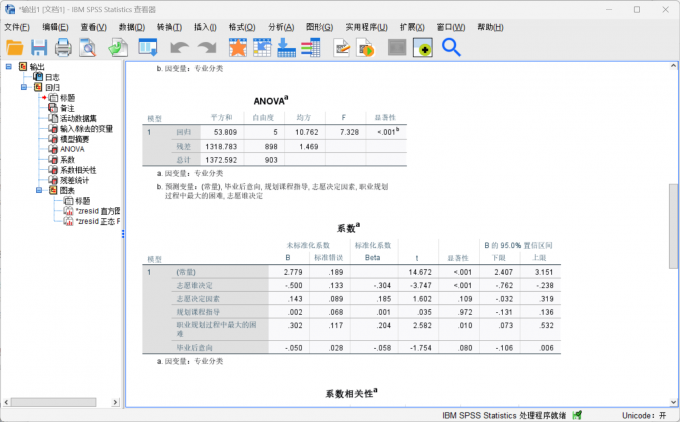Collapse the 图表 tree node

click(40, 190)
